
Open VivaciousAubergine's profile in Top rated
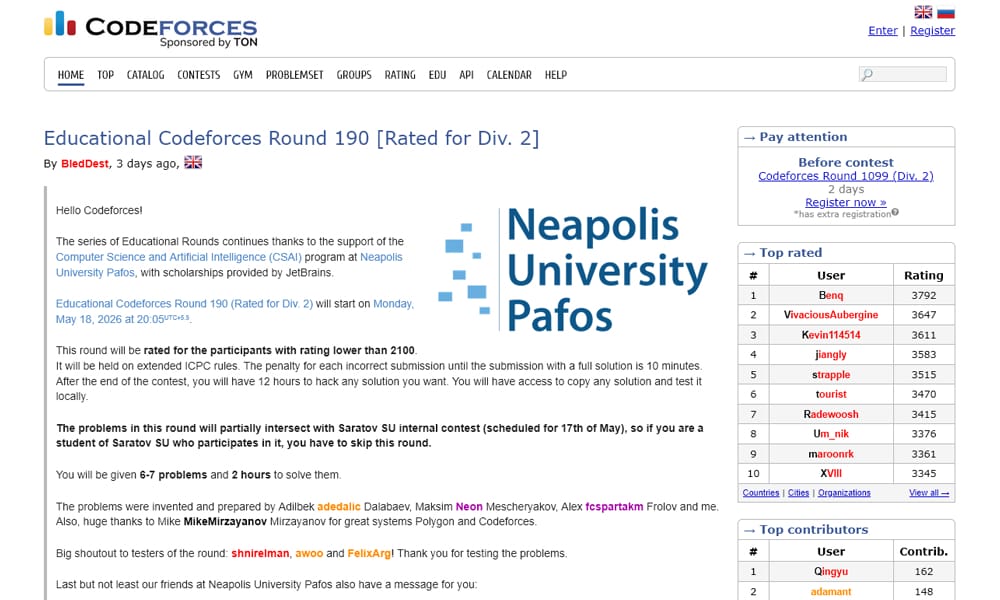831,315
